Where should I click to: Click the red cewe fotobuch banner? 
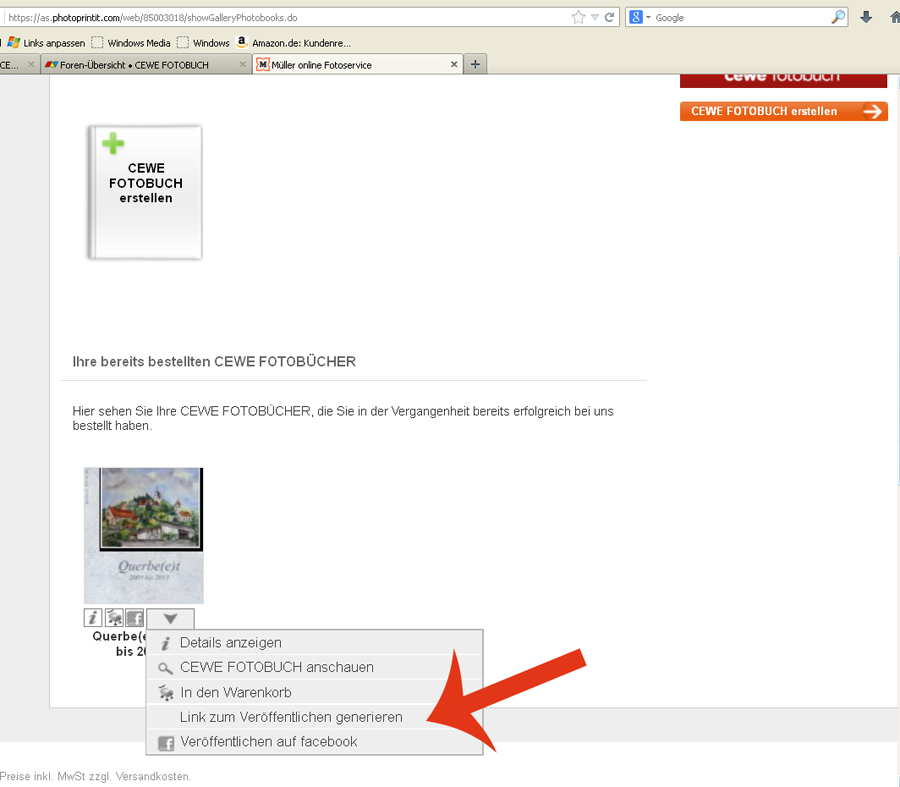tap(783, 80)
